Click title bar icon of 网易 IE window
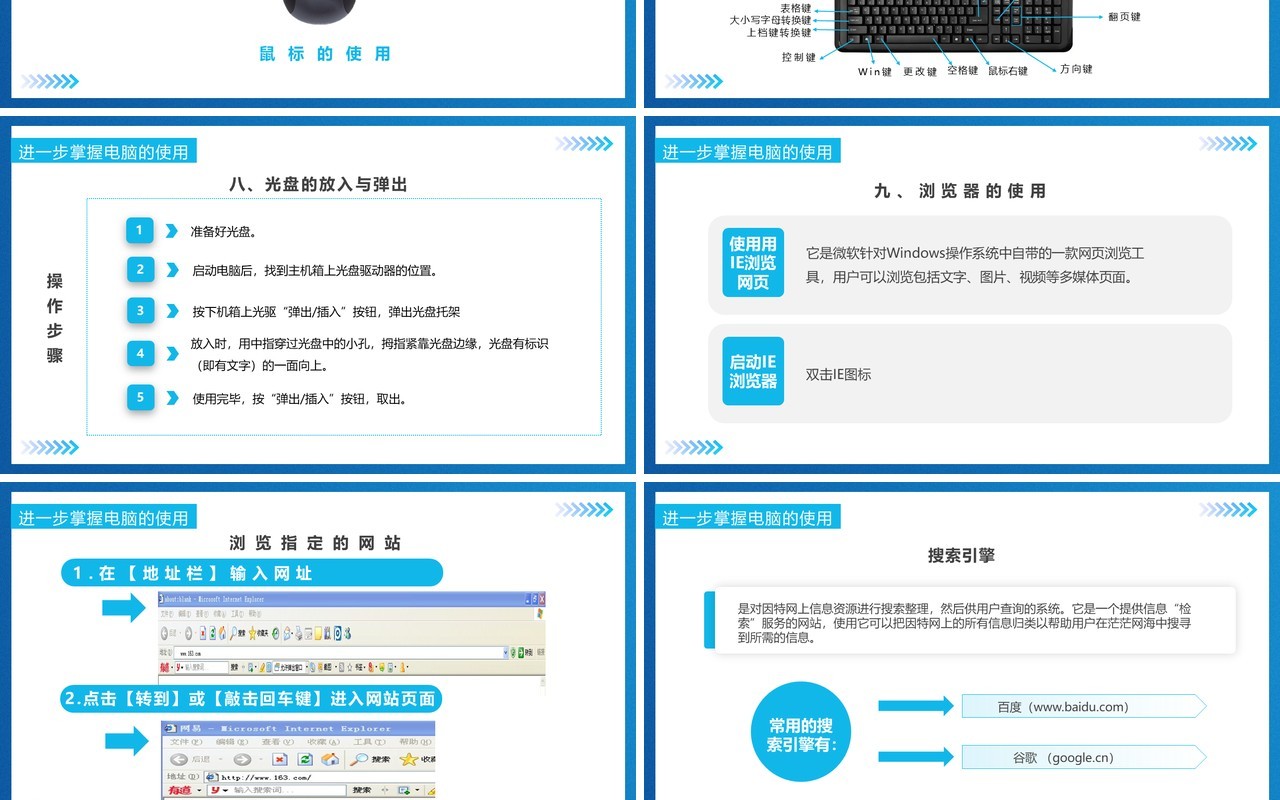This screenshot has height=800, width=1280. (x=170, y=729)
